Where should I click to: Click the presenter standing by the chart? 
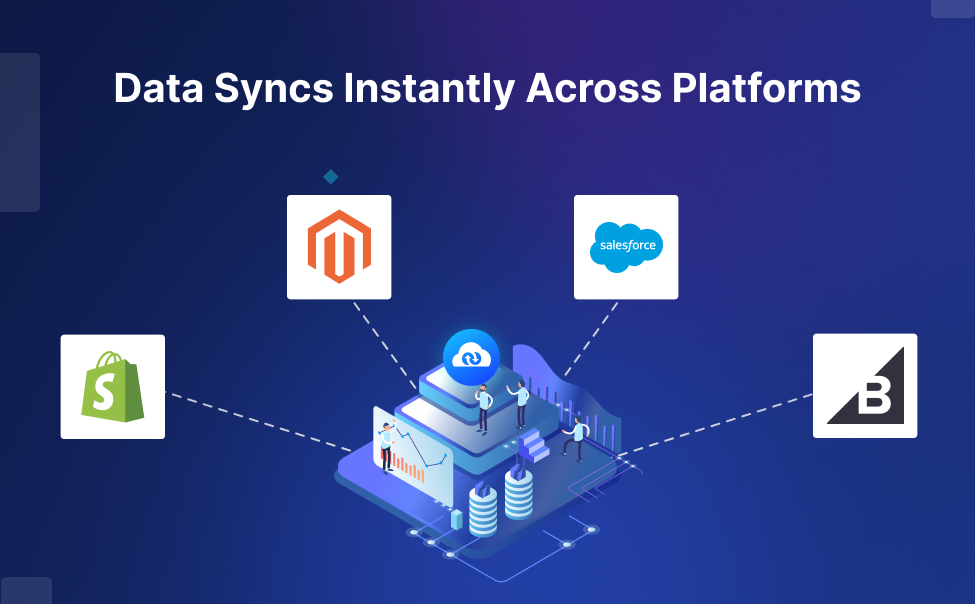click(x=386, y=447)
